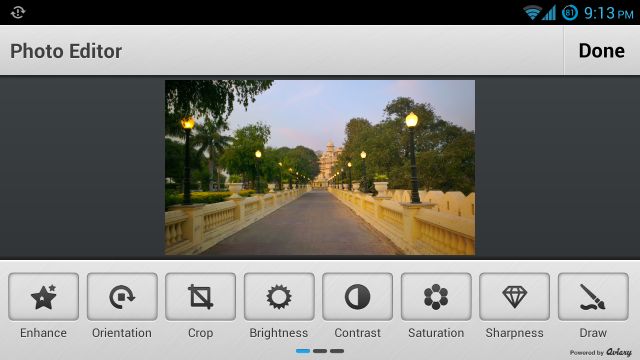Tap the street lamp photo preview

(x=320, y=167)
